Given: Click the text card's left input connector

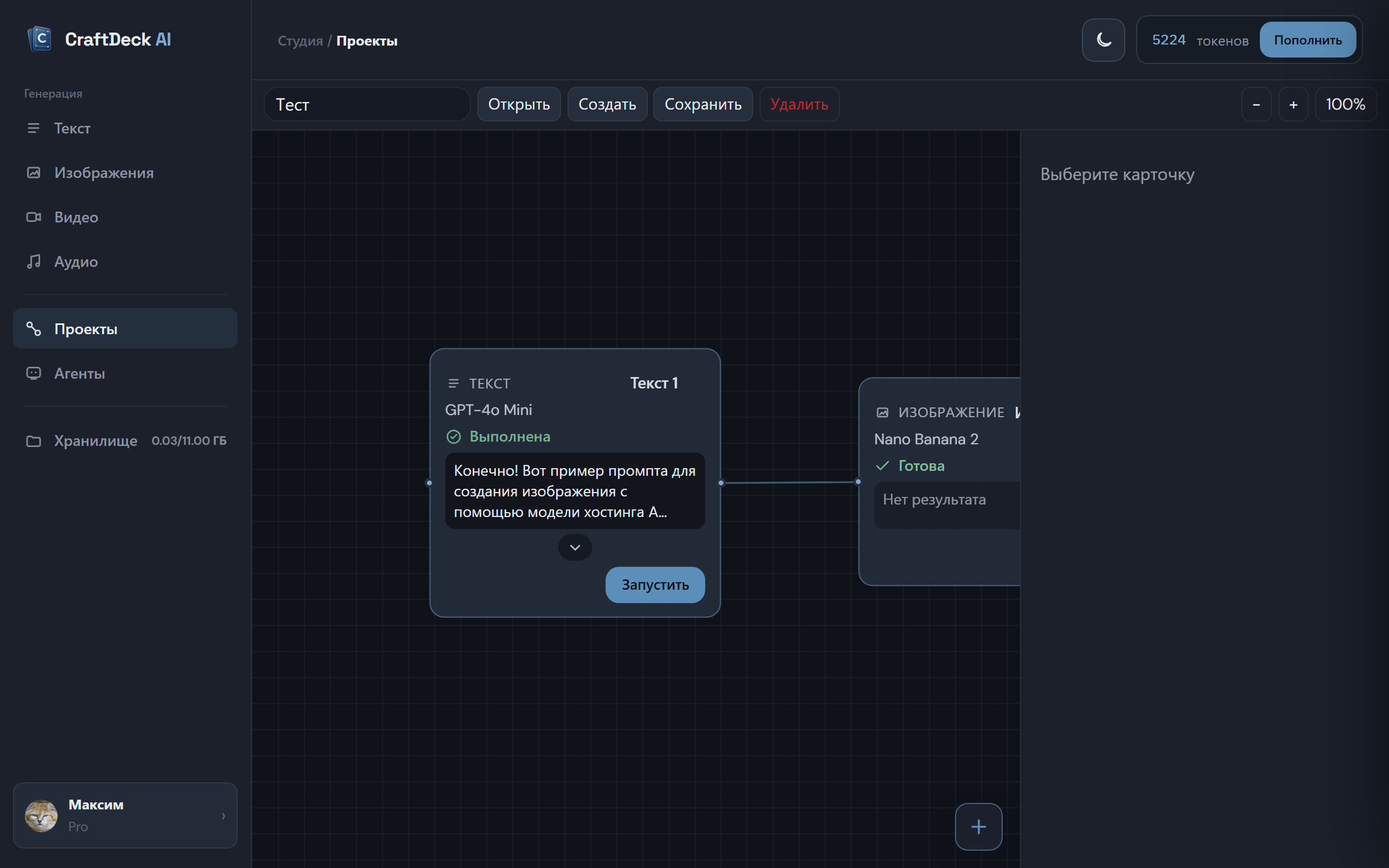Looking at the screenshot, I should (429, 483).
